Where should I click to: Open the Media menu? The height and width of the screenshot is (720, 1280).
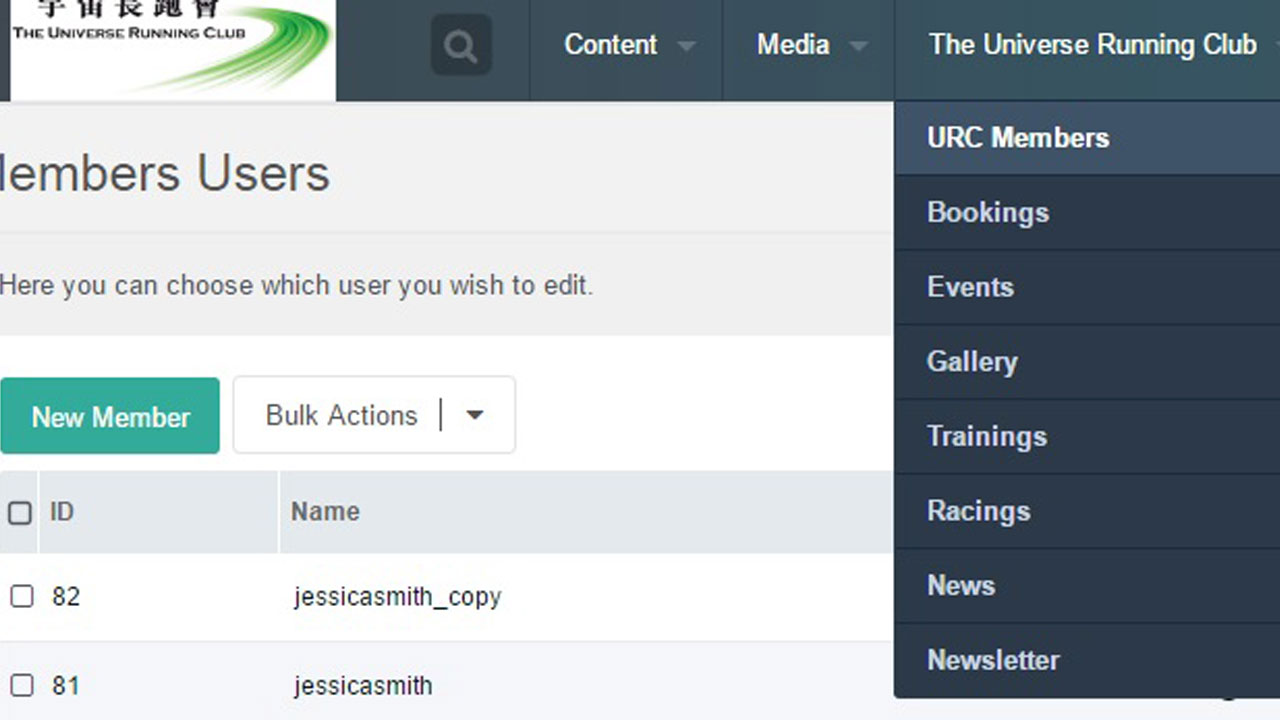tap(793, 45)
